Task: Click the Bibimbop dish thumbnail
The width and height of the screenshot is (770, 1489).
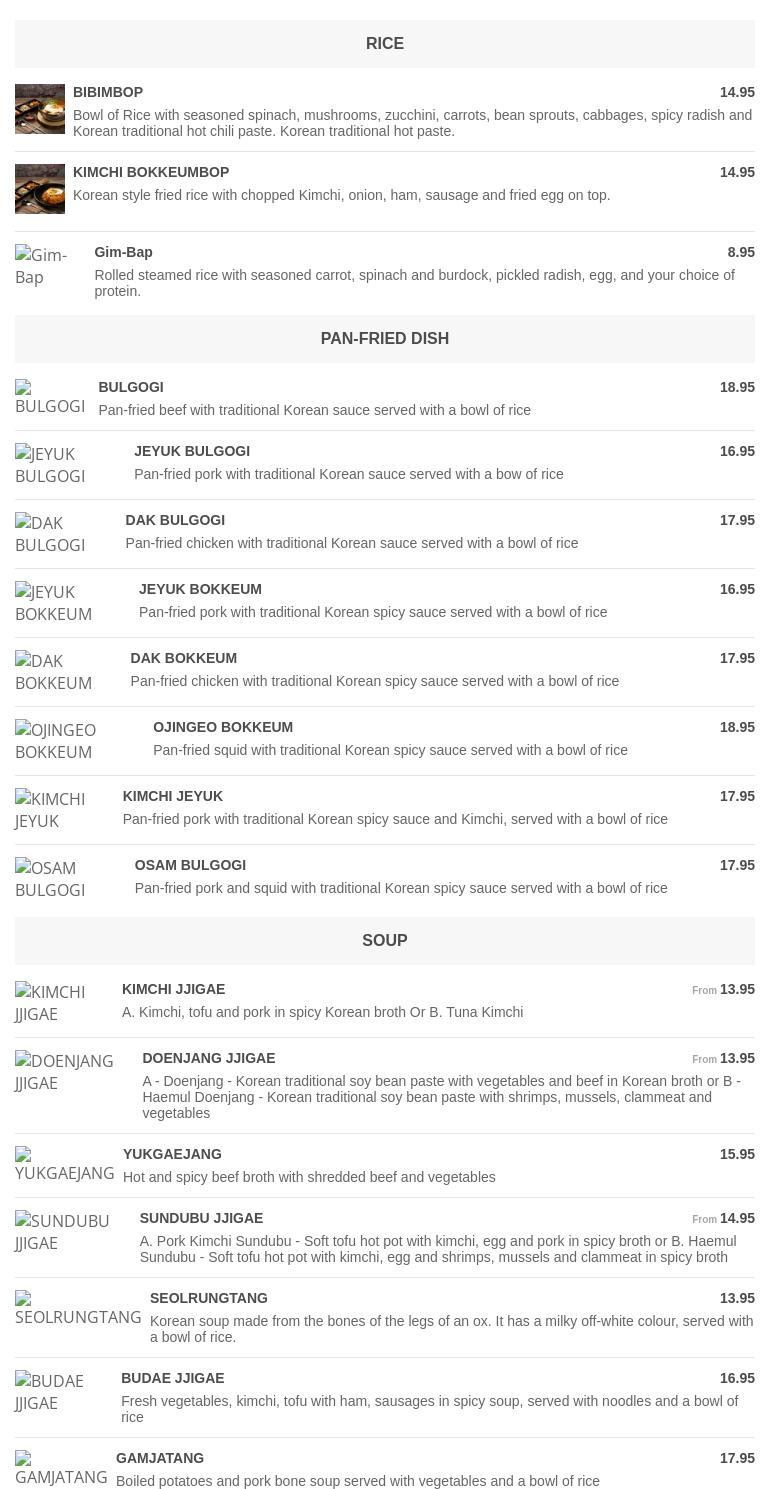Action: pyautogui.click(x=40, y=109)
